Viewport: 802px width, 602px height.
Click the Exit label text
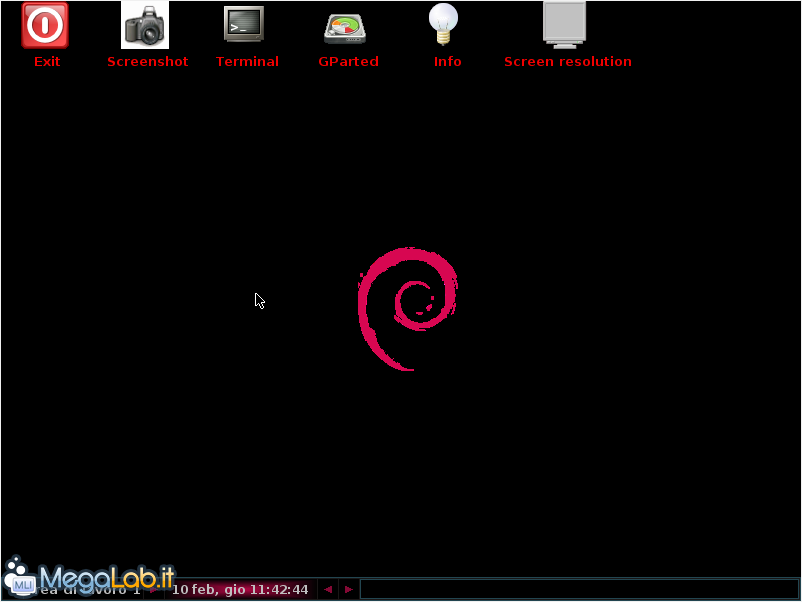click(x=47, y=62)
